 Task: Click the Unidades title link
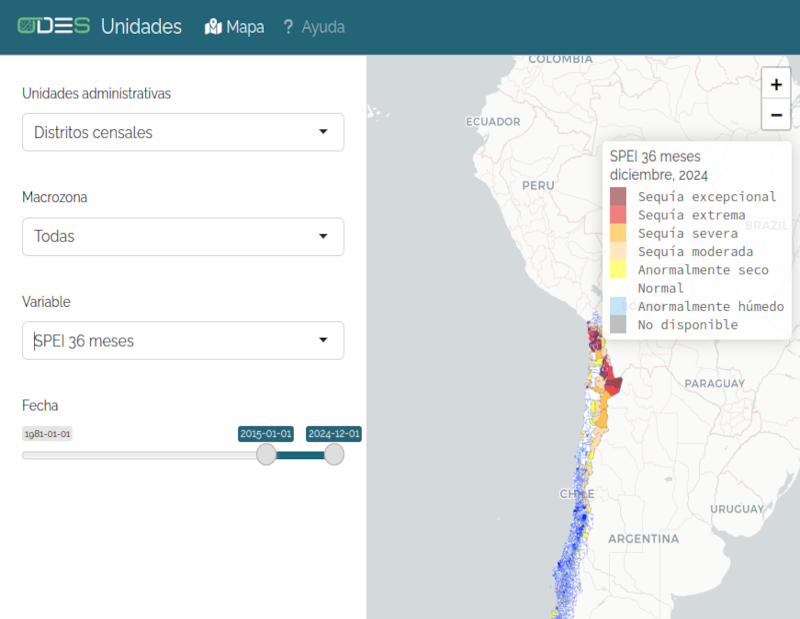[x=141, y=27]
